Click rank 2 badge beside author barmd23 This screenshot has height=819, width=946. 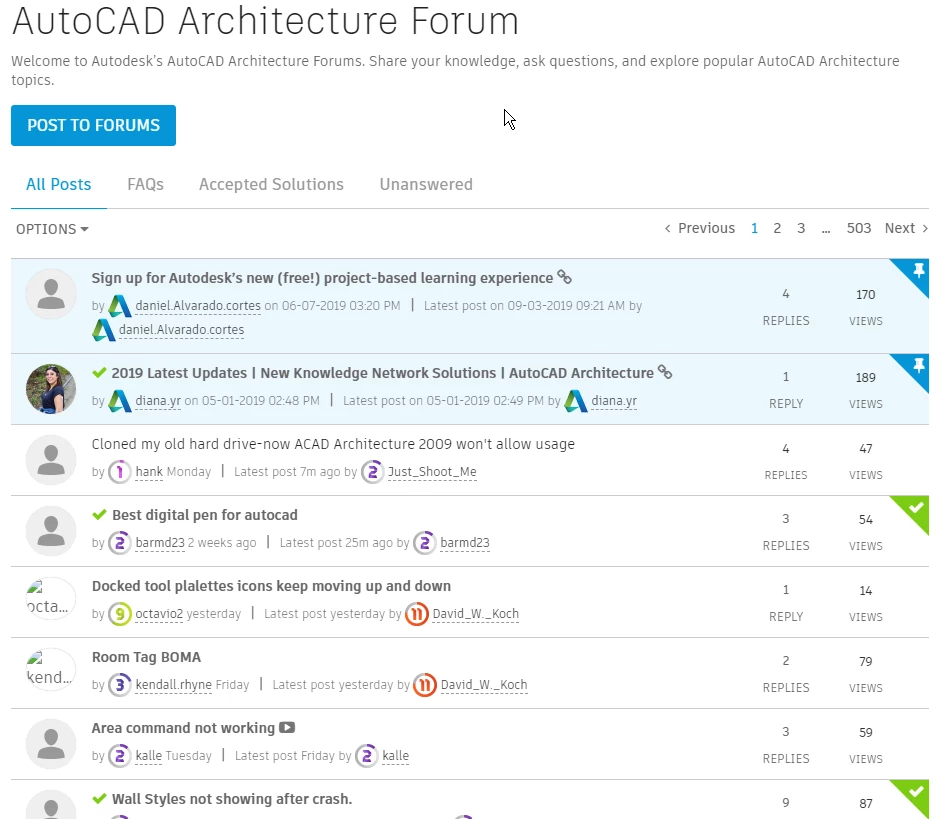click(x=119, y=543)
